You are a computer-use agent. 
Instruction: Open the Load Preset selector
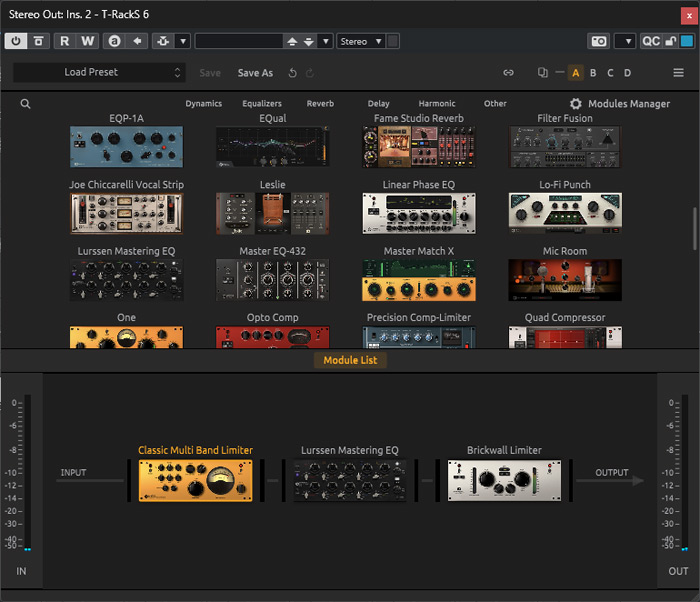point(99,72)
